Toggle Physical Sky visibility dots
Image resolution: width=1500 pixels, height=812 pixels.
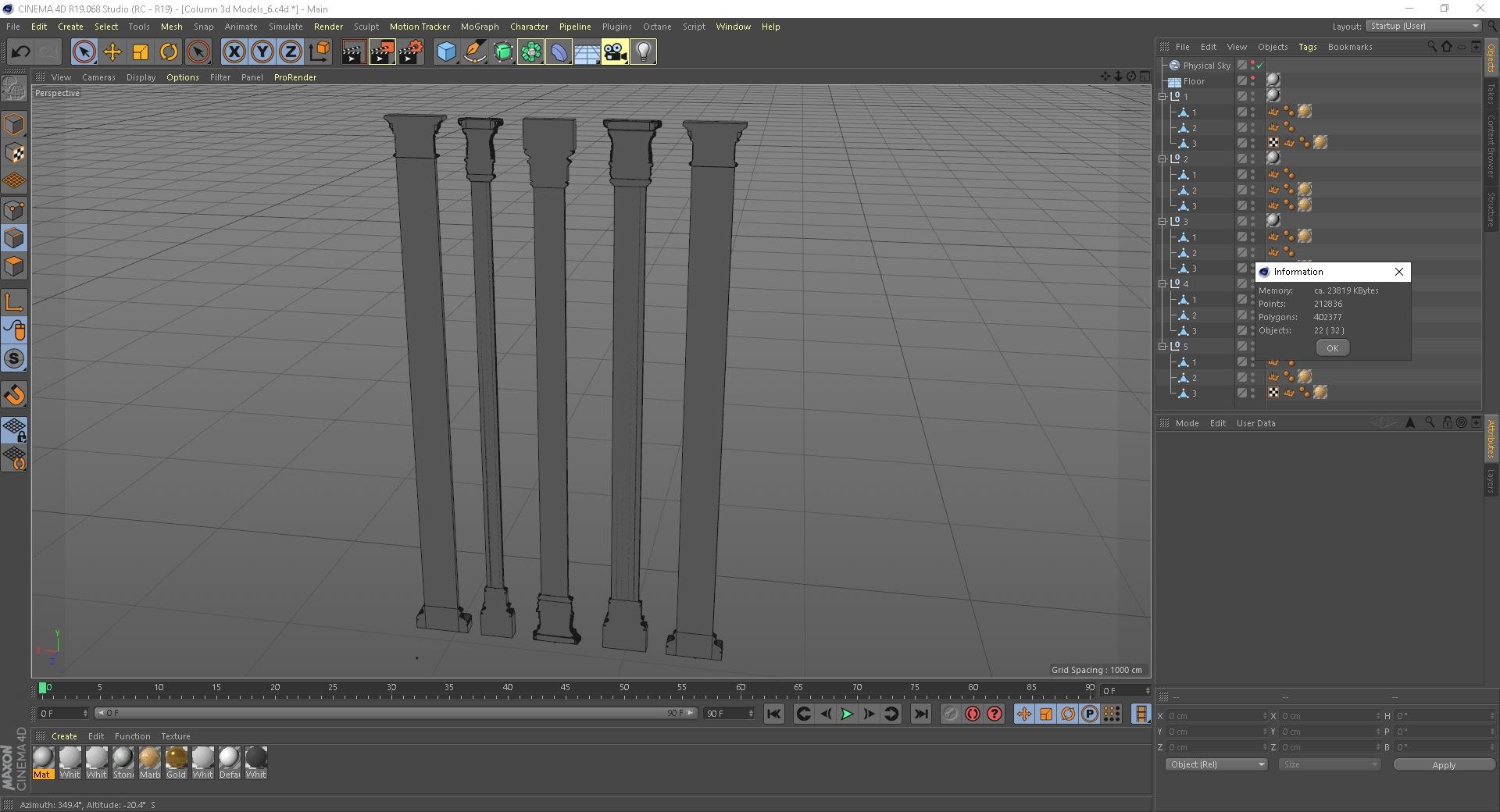pyautogui.click(x=1253, y=65)
